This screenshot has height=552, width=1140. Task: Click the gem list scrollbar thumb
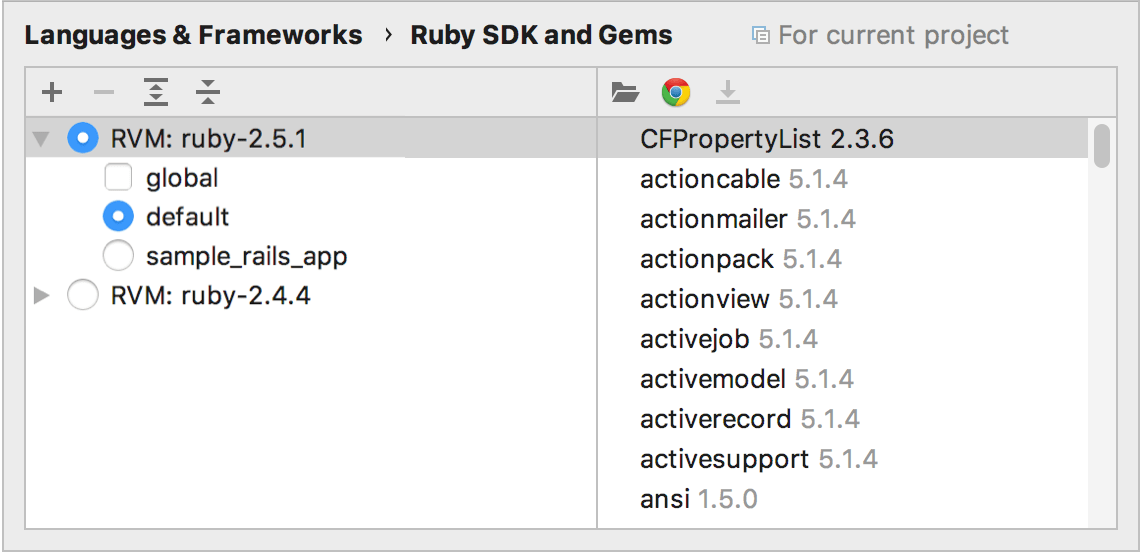[x=1102, y=144]
